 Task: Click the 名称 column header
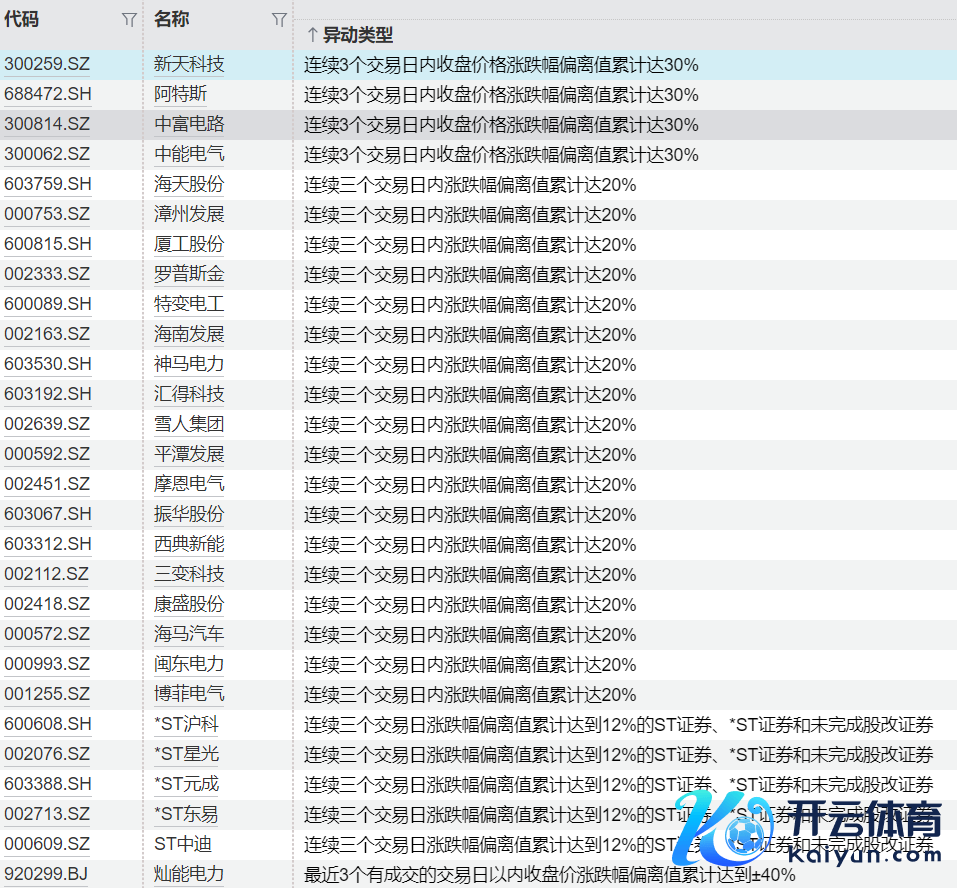point(172,19)
